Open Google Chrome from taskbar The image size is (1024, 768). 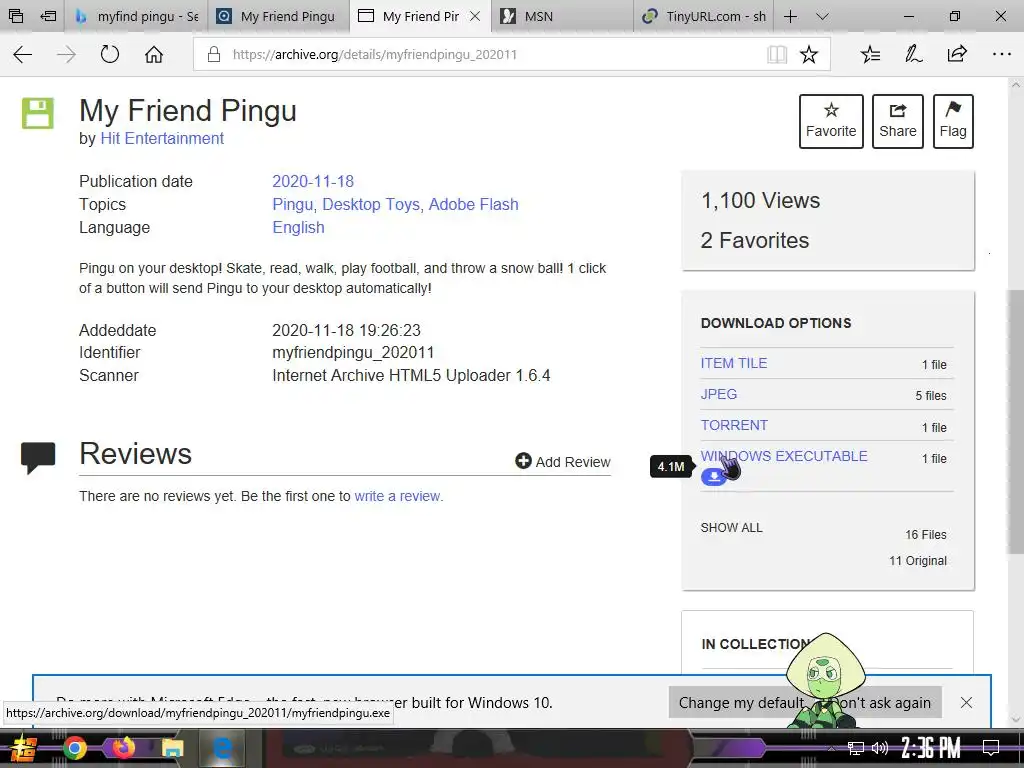click(75, 748)
